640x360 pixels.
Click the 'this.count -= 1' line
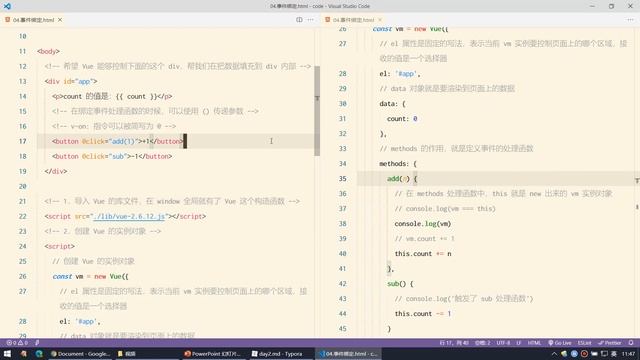pyautogui.click(x=423, y=314)
